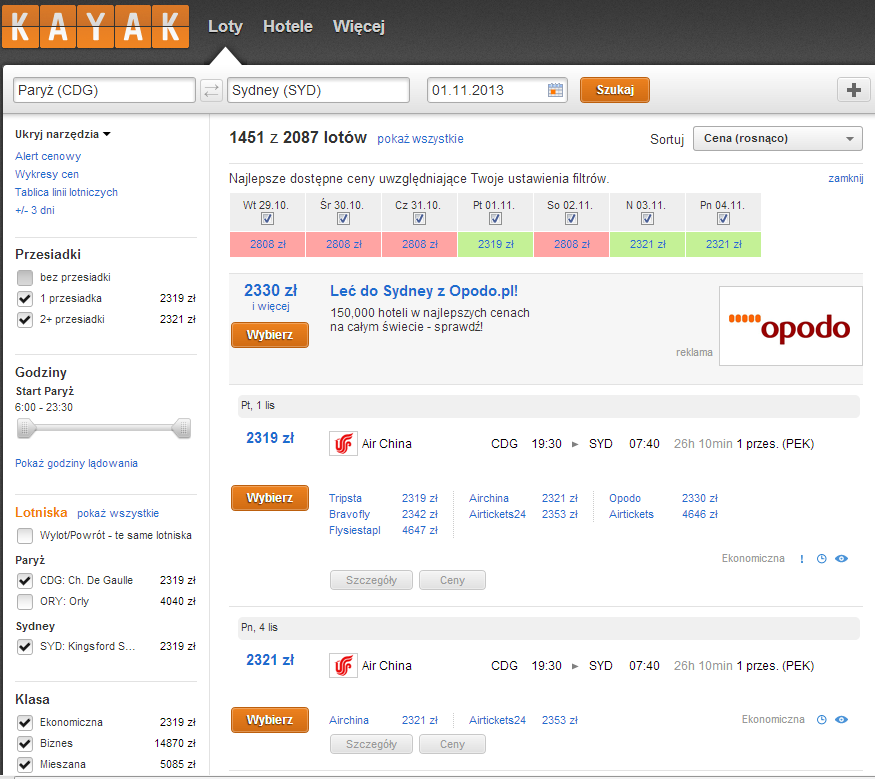Open the Więcej menu
Viewport: 875px width, 779px height.
(x=359, y=26)
